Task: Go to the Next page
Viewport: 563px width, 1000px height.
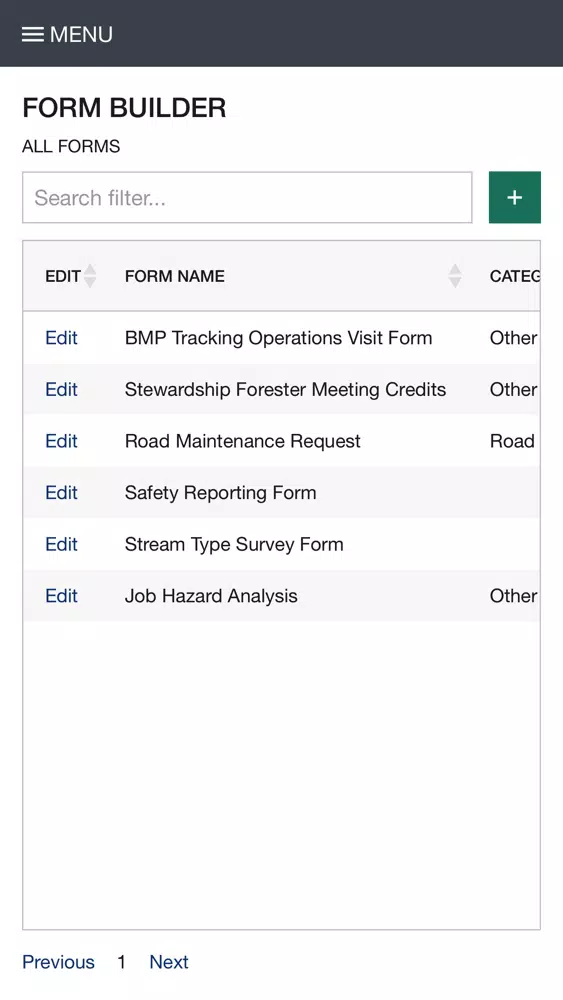Action: point(169,962)
